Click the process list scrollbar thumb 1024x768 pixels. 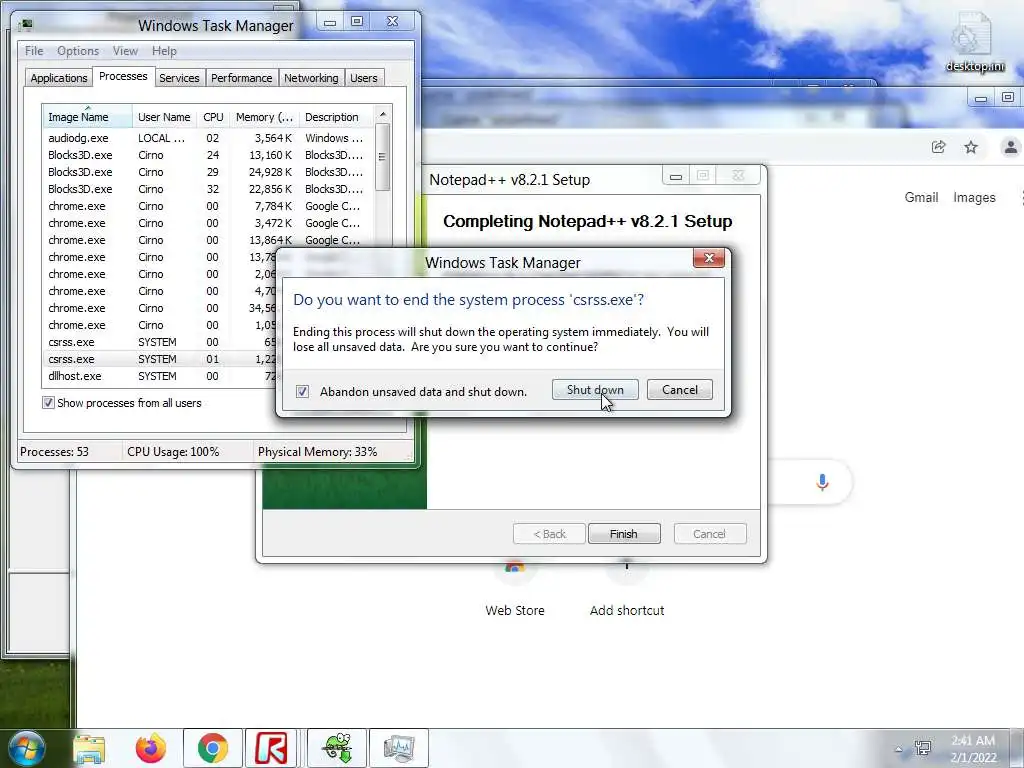383,157
